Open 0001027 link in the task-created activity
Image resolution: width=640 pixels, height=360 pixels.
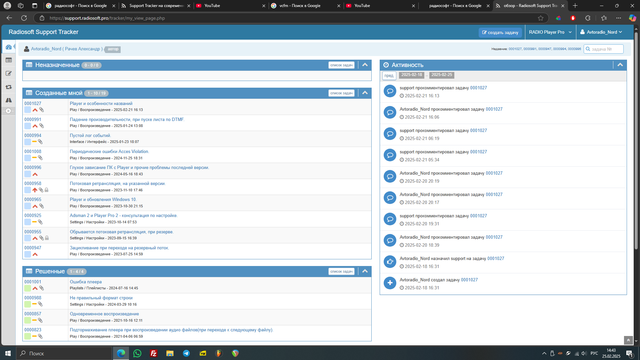[469, 280]
